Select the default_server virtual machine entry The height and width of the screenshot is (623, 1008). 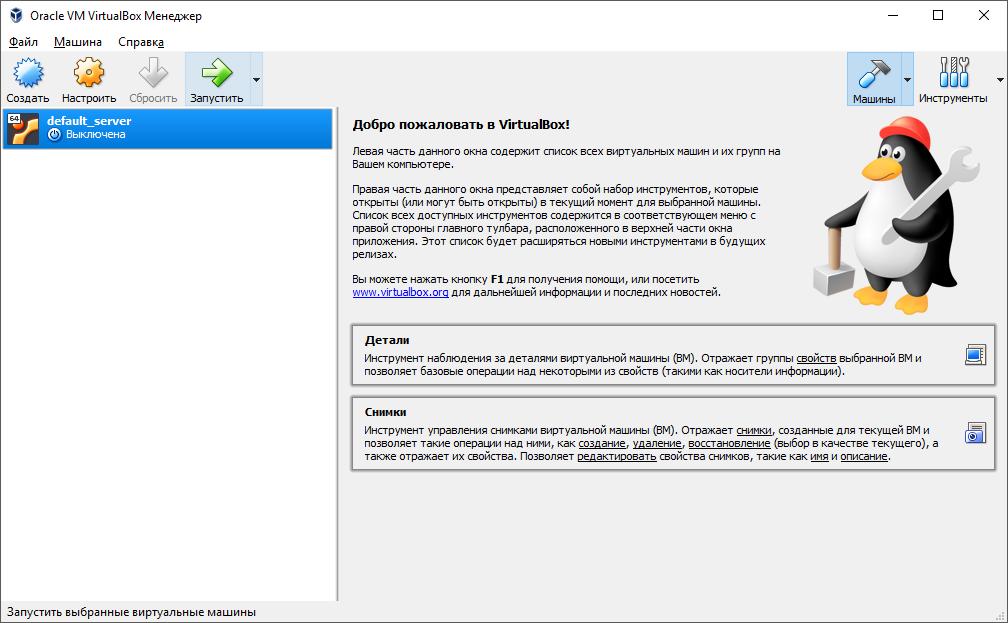pyautogui.click(x=168, y=129)
